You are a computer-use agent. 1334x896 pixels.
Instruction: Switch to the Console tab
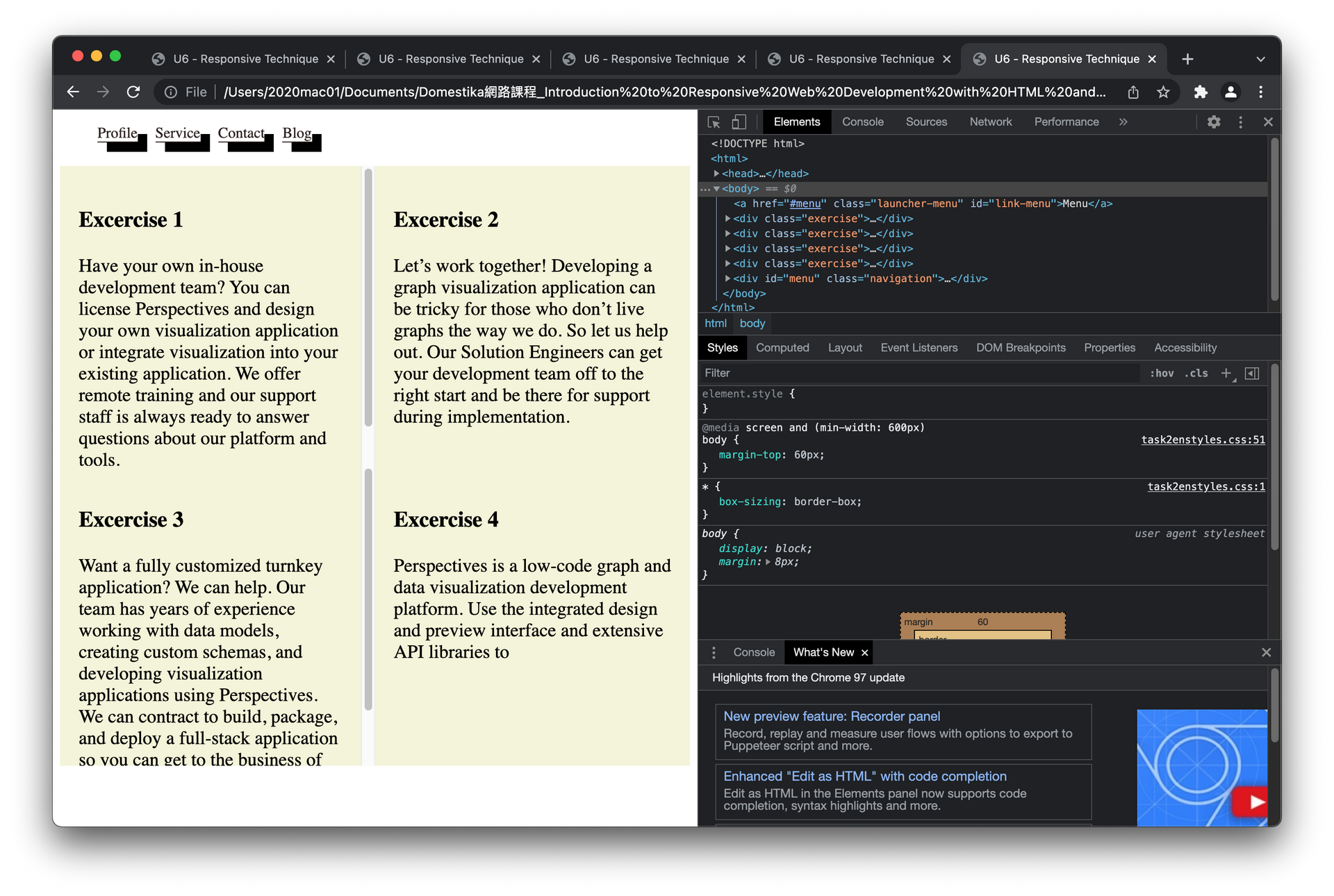coord(862,122)
